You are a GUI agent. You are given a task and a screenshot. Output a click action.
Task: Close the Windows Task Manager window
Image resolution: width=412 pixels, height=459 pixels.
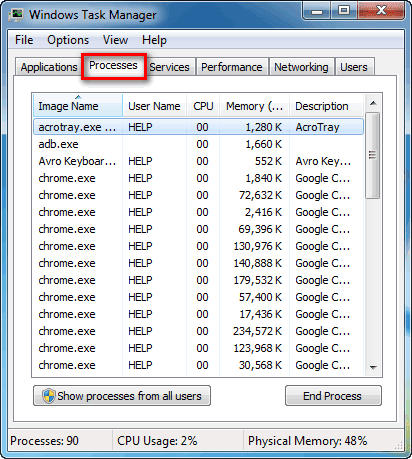point(381,11)
